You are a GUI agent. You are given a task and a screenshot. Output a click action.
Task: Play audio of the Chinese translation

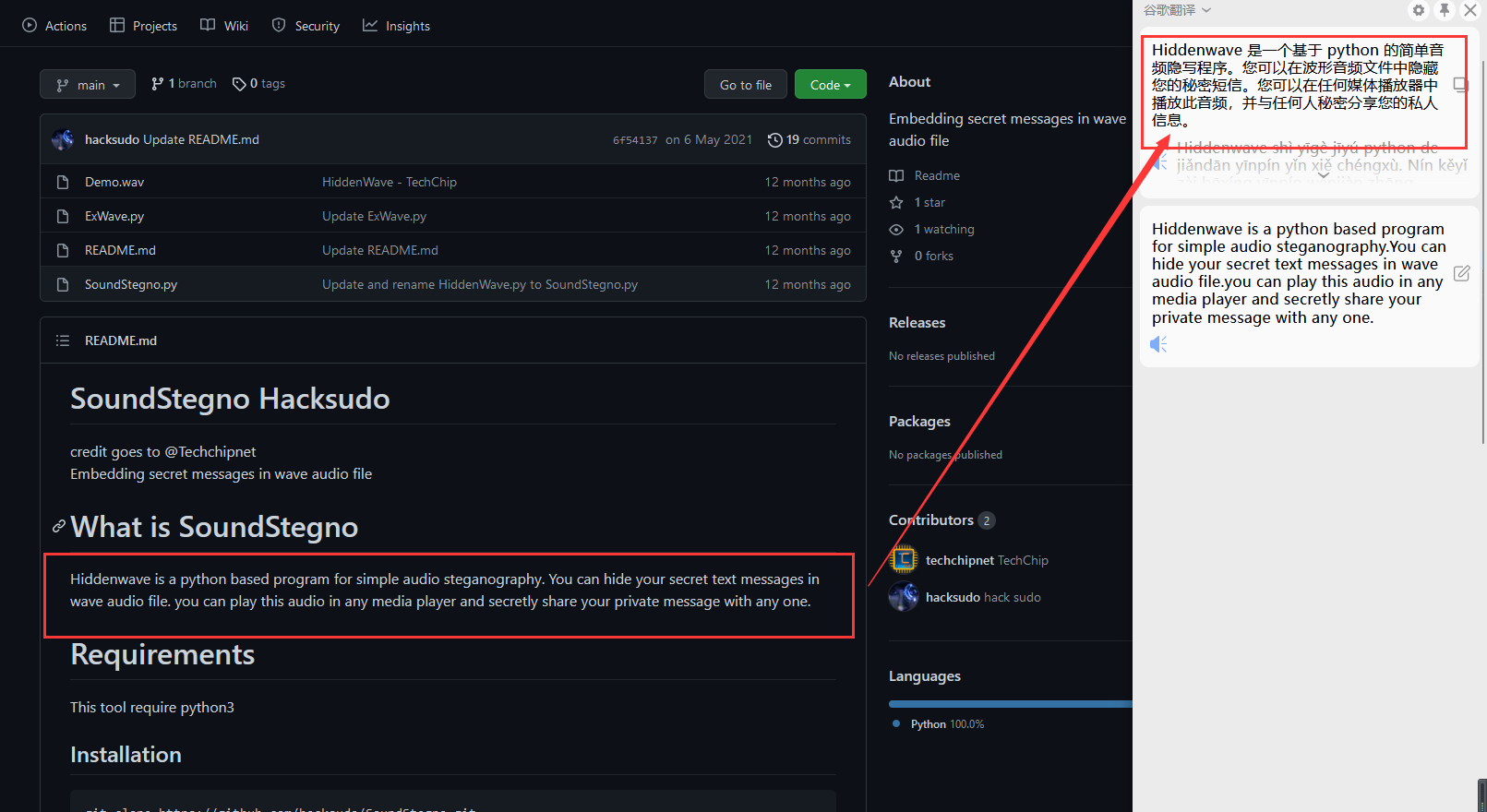click(1159, 163)
